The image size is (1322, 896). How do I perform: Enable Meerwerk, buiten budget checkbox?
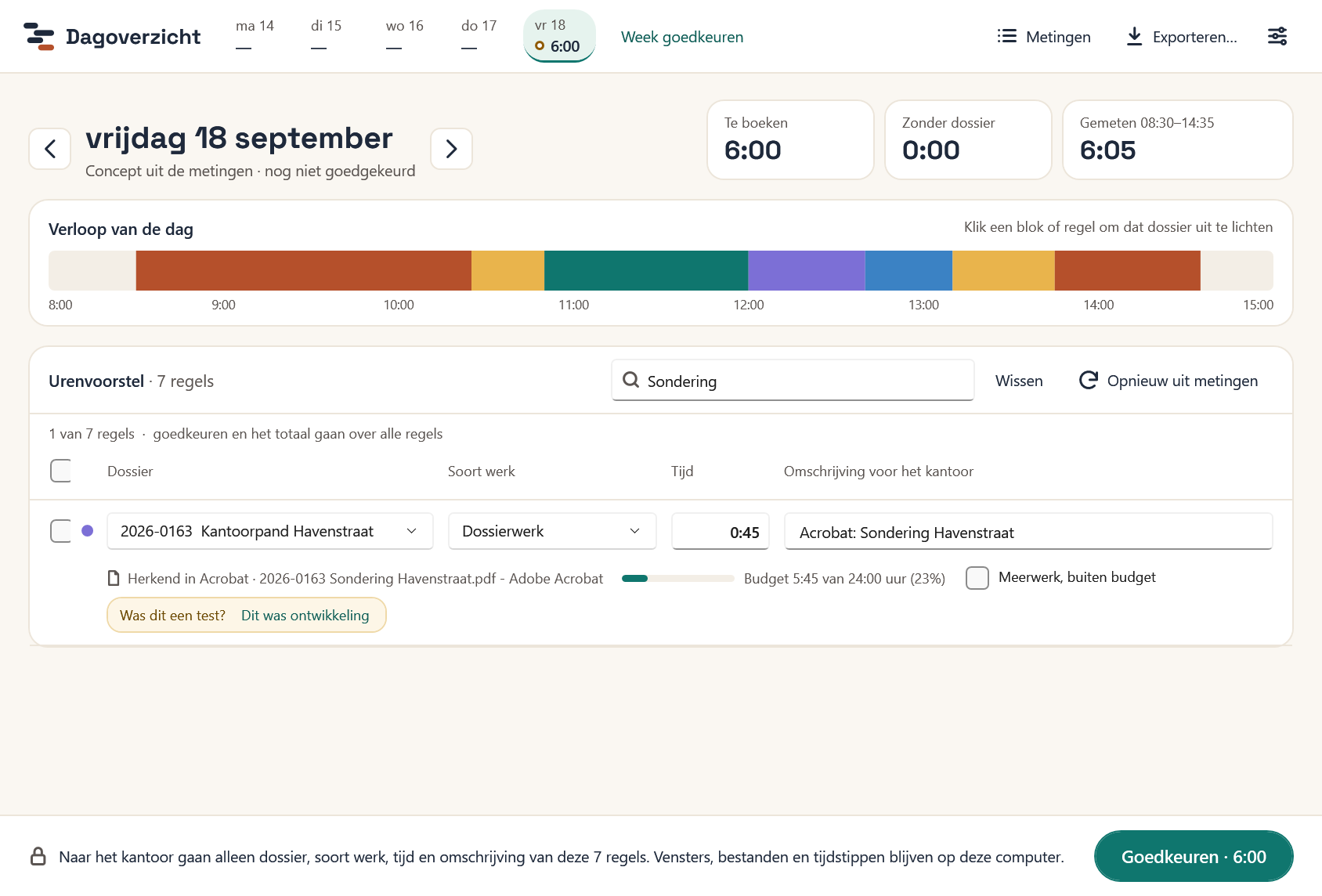[977, 578]
